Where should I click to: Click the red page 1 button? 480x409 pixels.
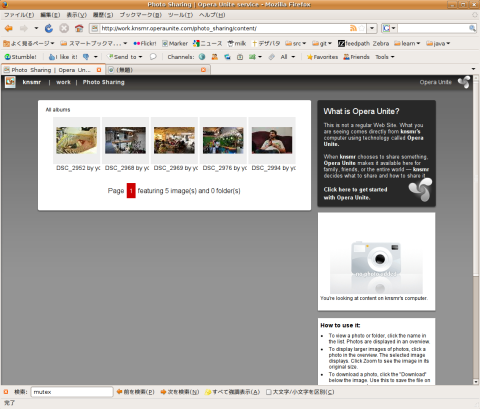pyautogui.click(x=131, y=191)
